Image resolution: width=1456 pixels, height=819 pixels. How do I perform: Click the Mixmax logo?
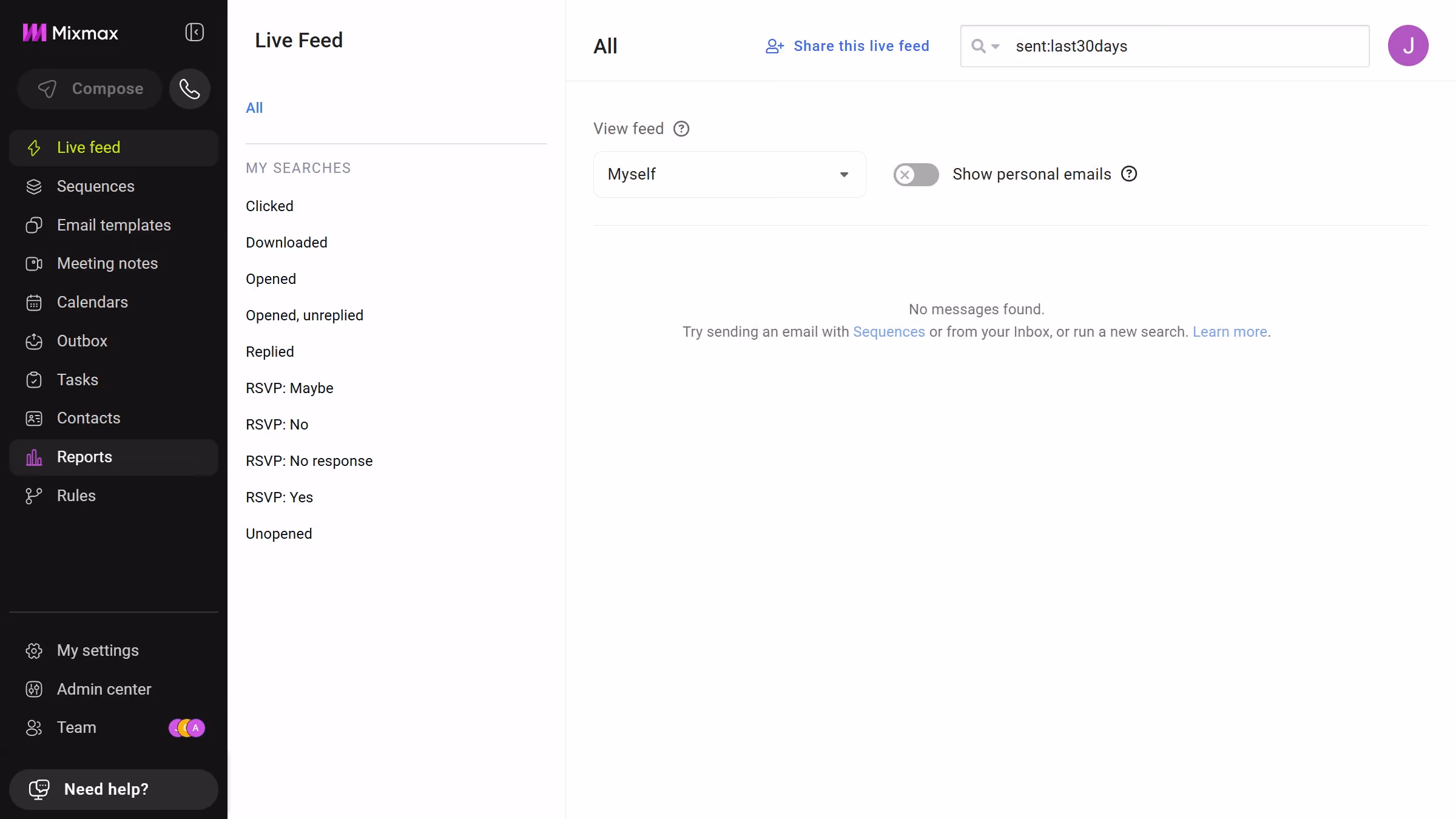(70, 33)
